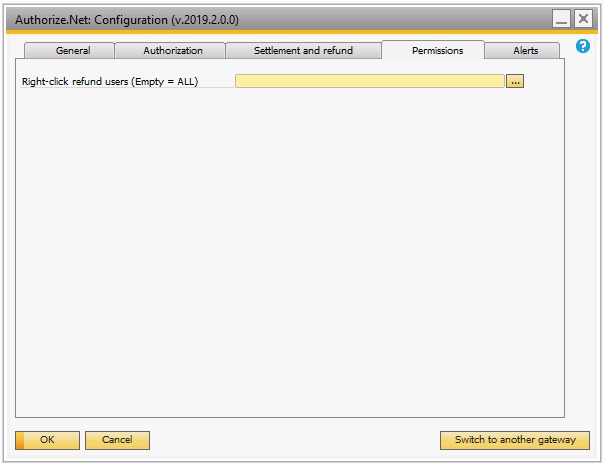
Task: Click Switch to another gateway
Action: coord(515,440)
